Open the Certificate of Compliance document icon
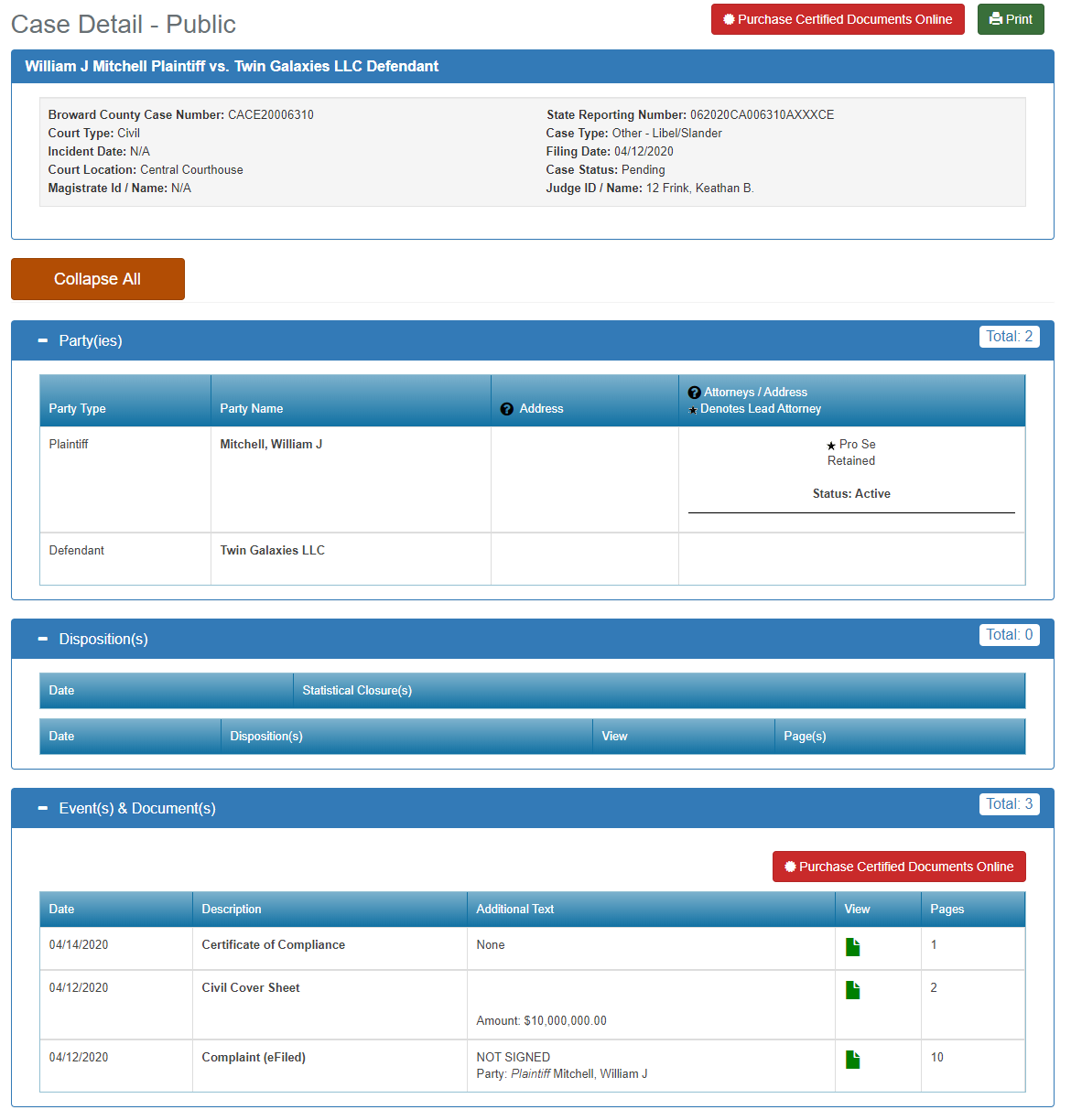 [x=852, y=947]
